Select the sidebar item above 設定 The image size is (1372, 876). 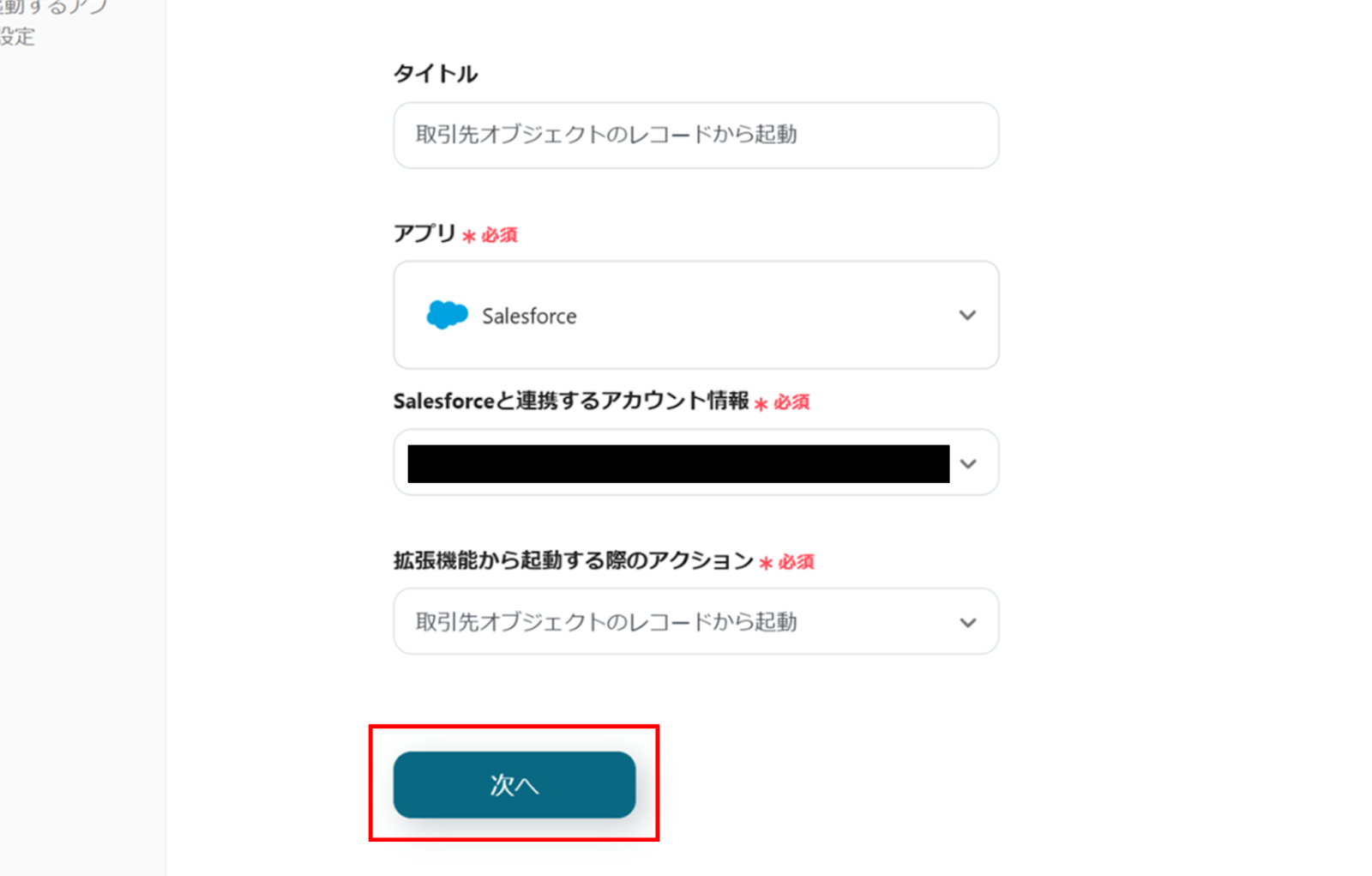51,7
